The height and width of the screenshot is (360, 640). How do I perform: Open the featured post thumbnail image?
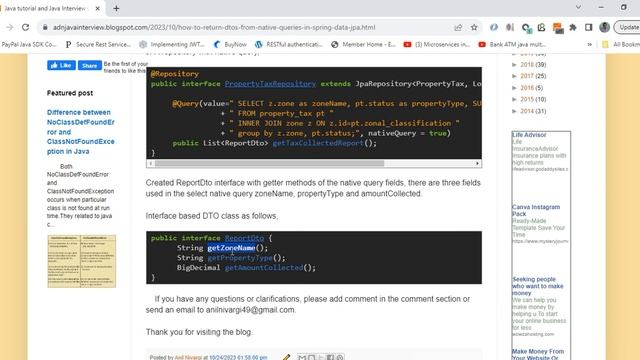coord(82,261)
